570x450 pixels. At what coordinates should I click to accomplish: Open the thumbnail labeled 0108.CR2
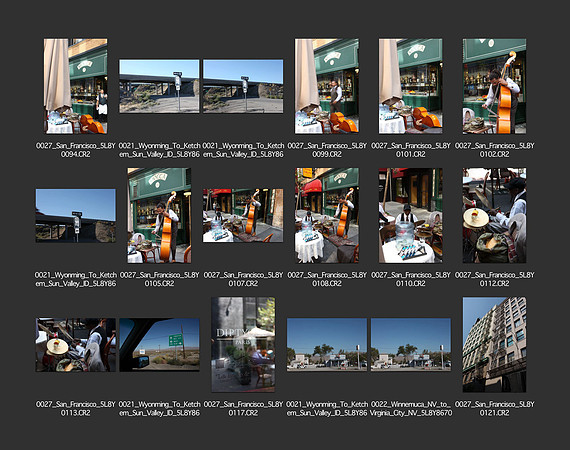327,215
